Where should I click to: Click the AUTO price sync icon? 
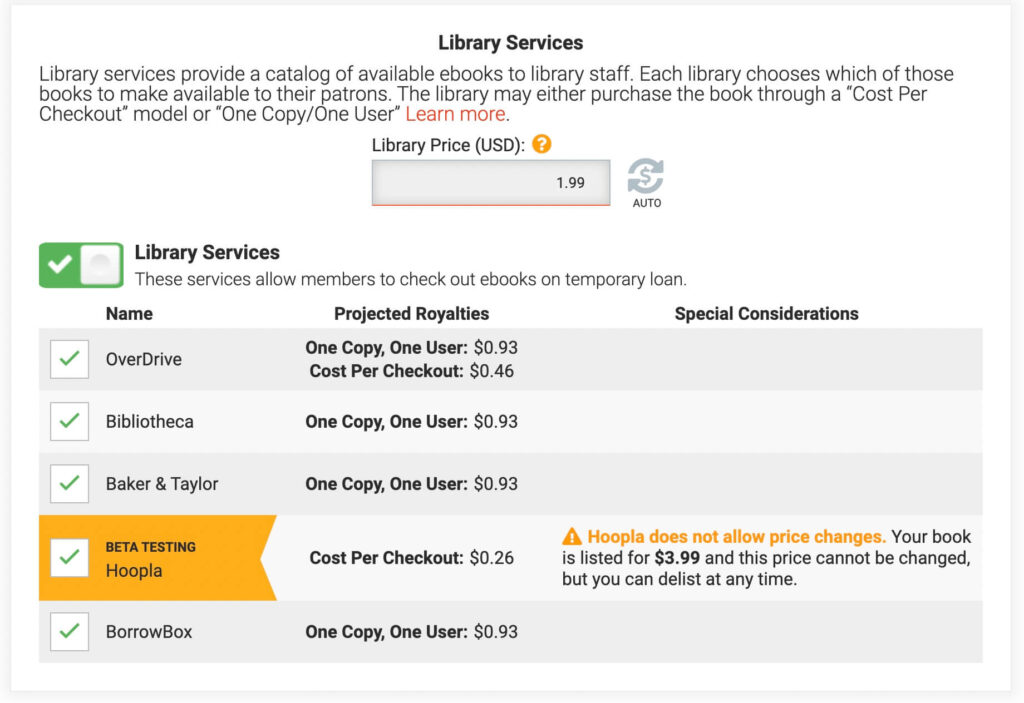point(646,178)
